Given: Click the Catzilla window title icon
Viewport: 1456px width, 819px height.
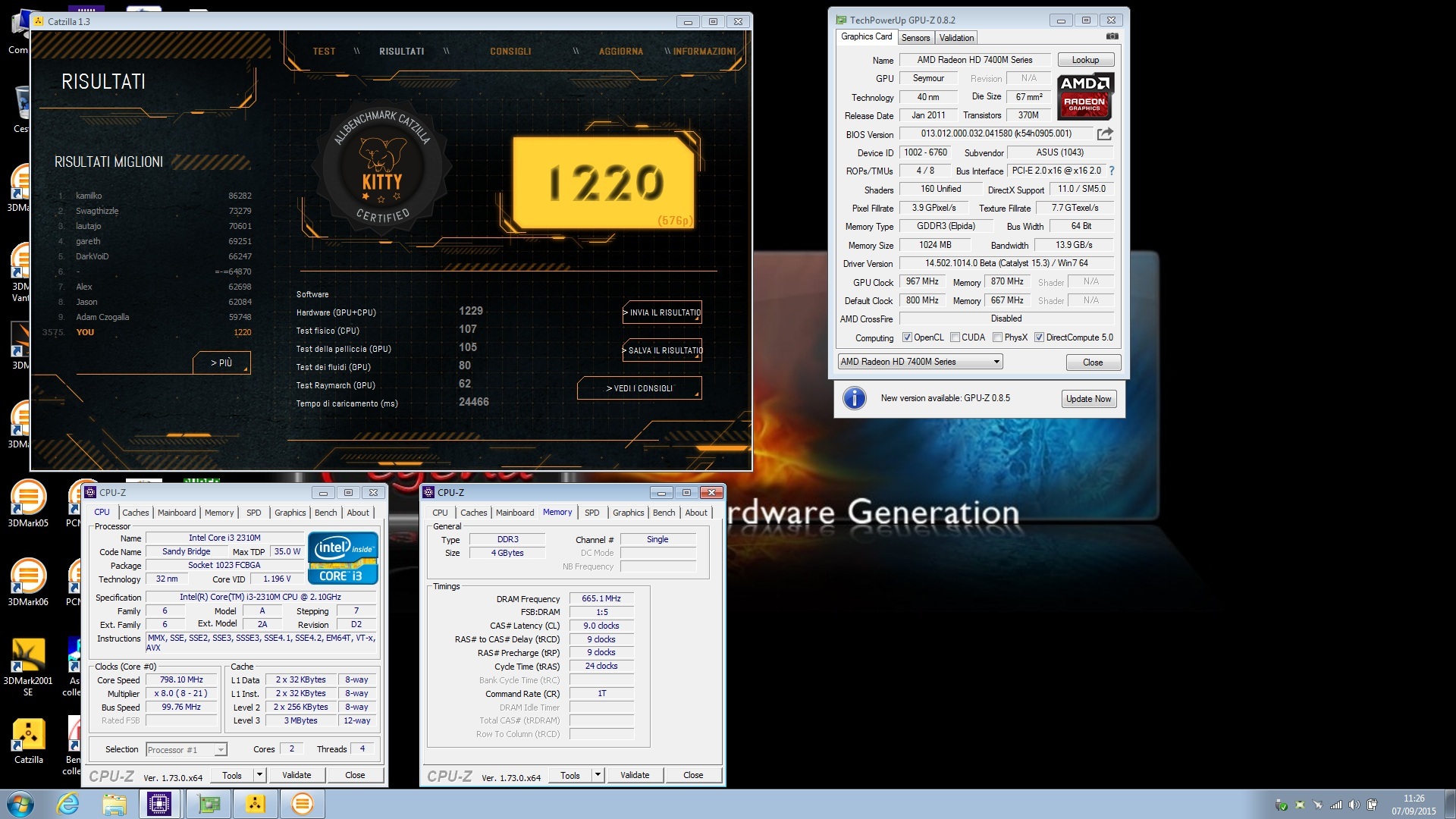Looking at the screenshot, I should pos(39,21).
